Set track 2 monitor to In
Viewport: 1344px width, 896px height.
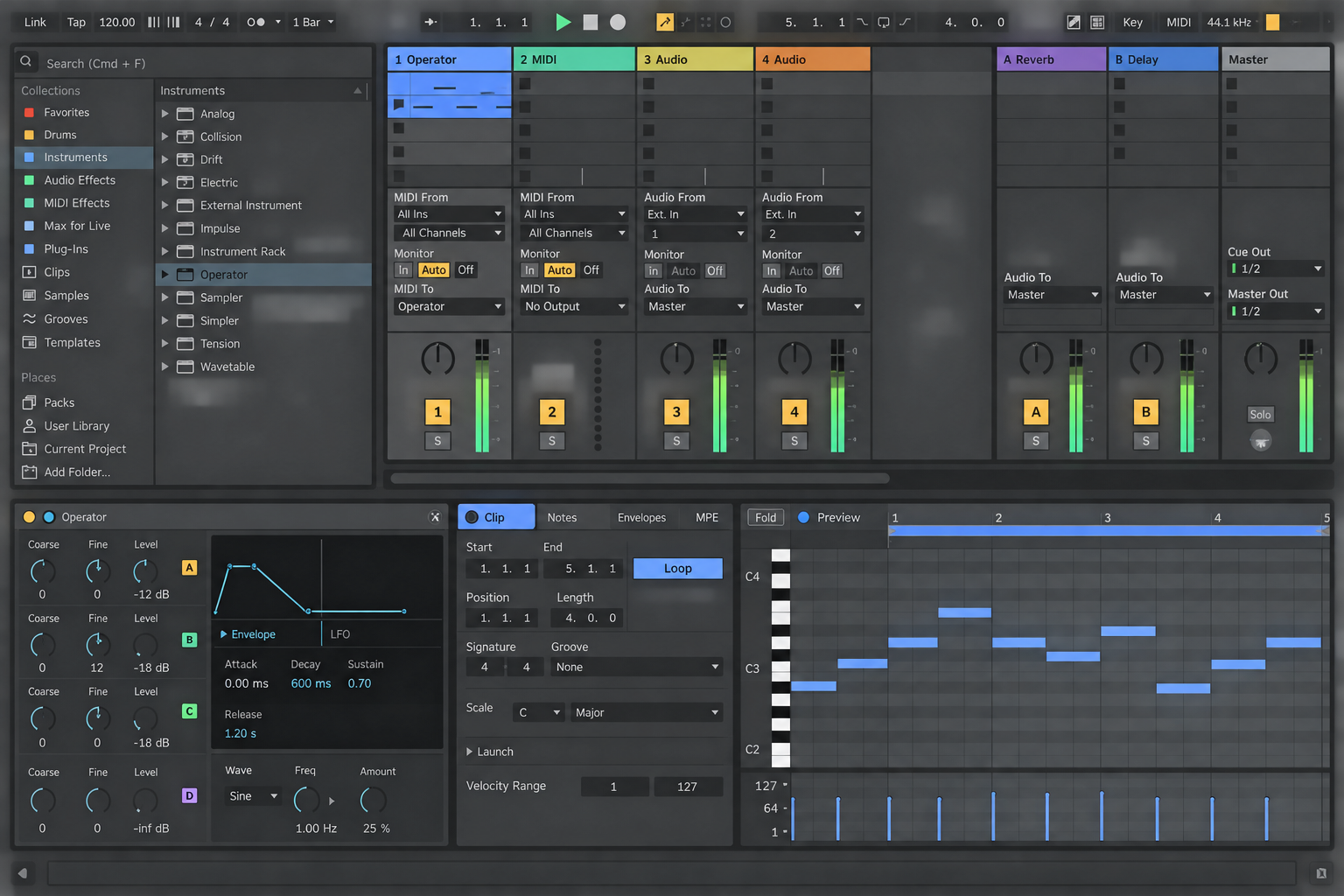pos(529,270)
